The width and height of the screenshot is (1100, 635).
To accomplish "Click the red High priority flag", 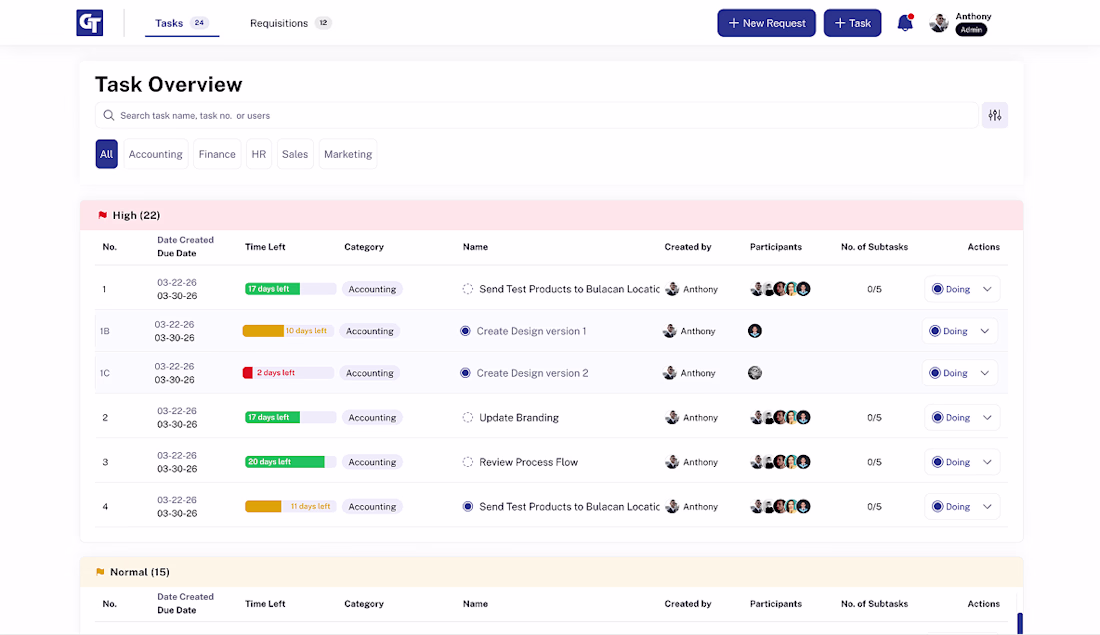I will (x=102, y=215).
